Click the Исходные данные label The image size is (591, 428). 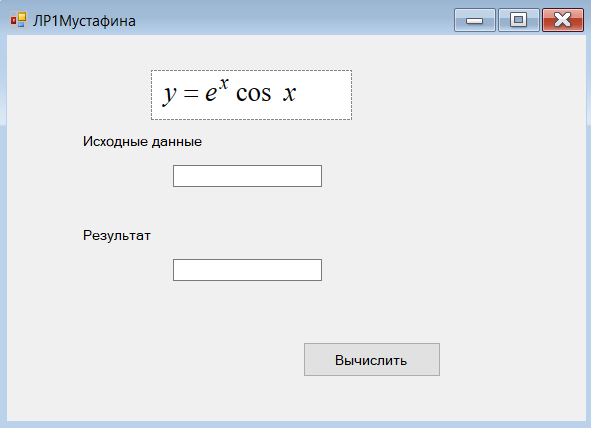(142, 142)
